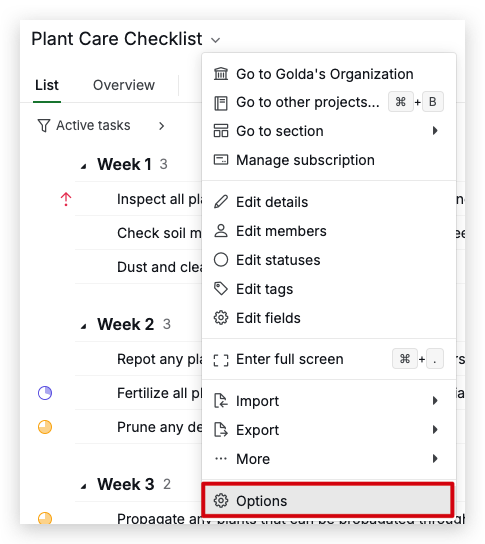The height and width of the screenshot is (544, 485).
Task: Click the organization building icon
Action: tap(221, 74)
